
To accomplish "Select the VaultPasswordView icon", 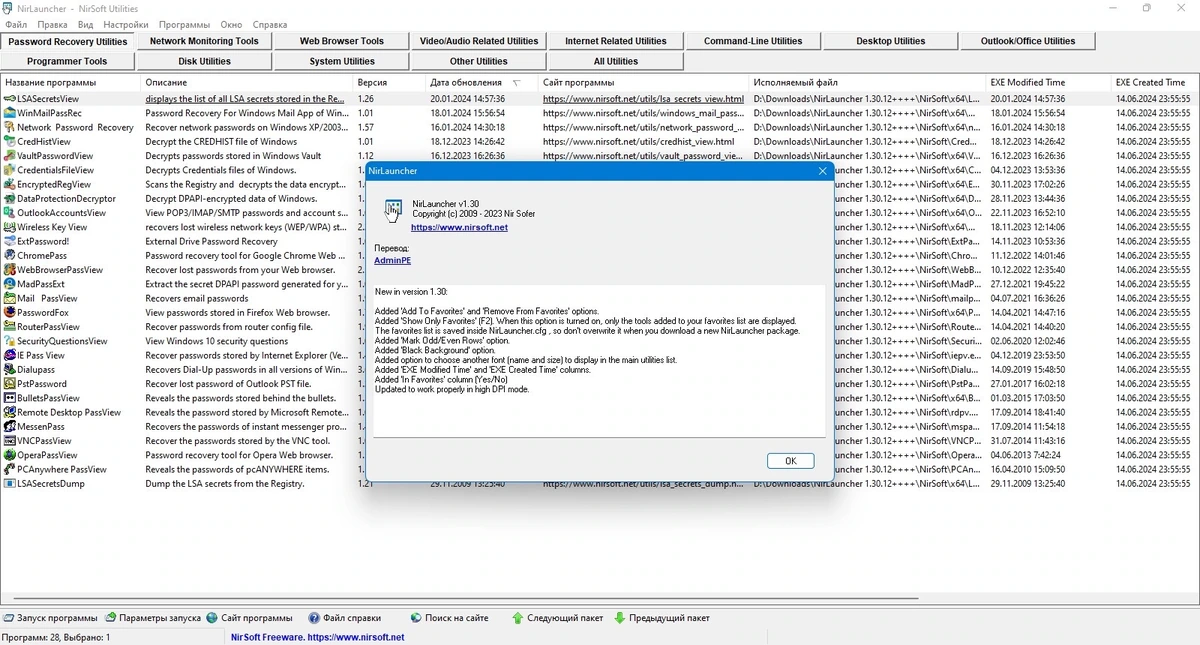I will coord(9,156).
